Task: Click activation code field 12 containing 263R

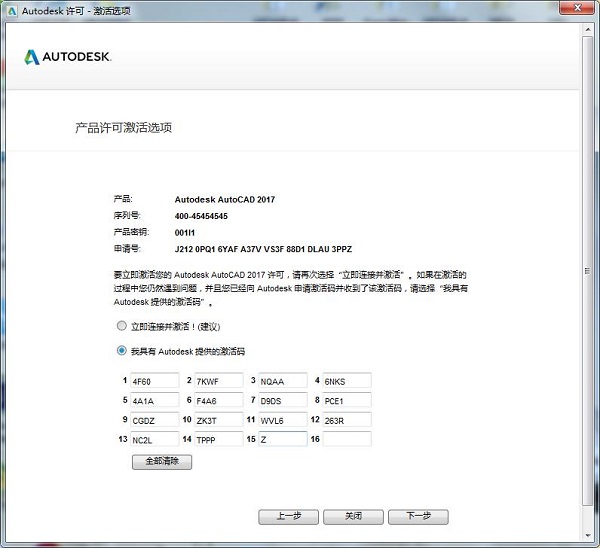Action: coord(347,420)
